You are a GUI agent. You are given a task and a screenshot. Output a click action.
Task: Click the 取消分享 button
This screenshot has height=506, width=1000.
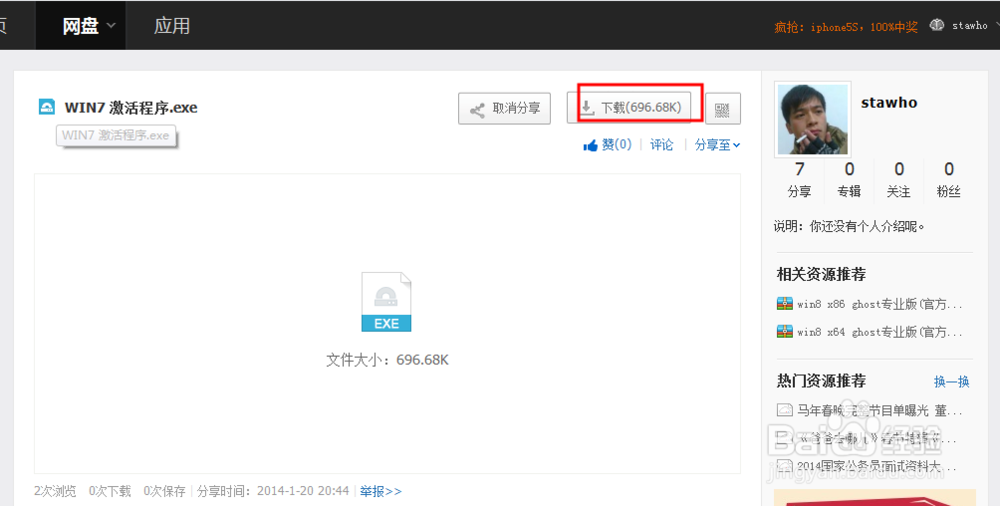pyautogui.click(x=504, y=108)
